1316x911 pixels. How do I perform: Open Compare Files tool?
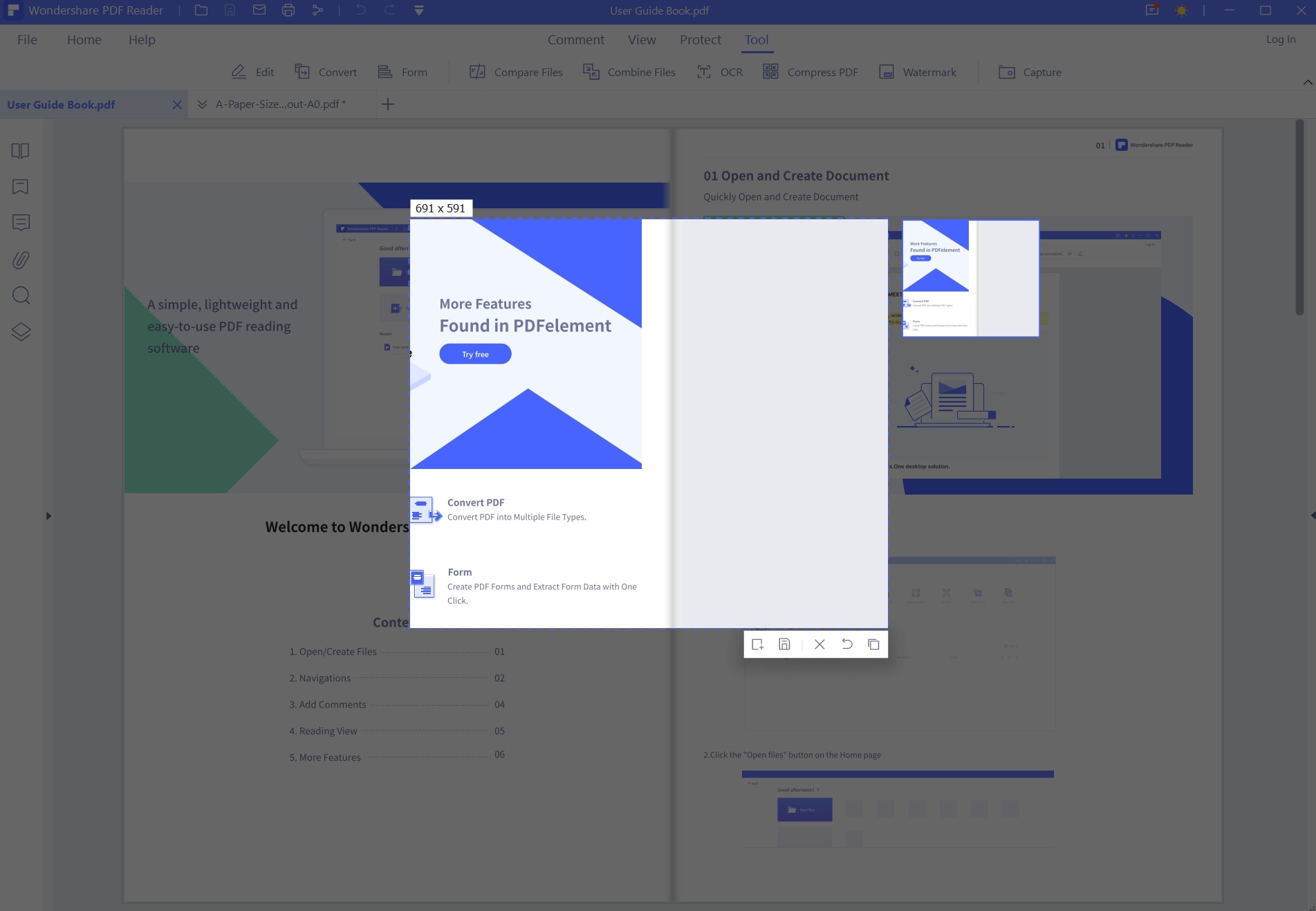516,72
